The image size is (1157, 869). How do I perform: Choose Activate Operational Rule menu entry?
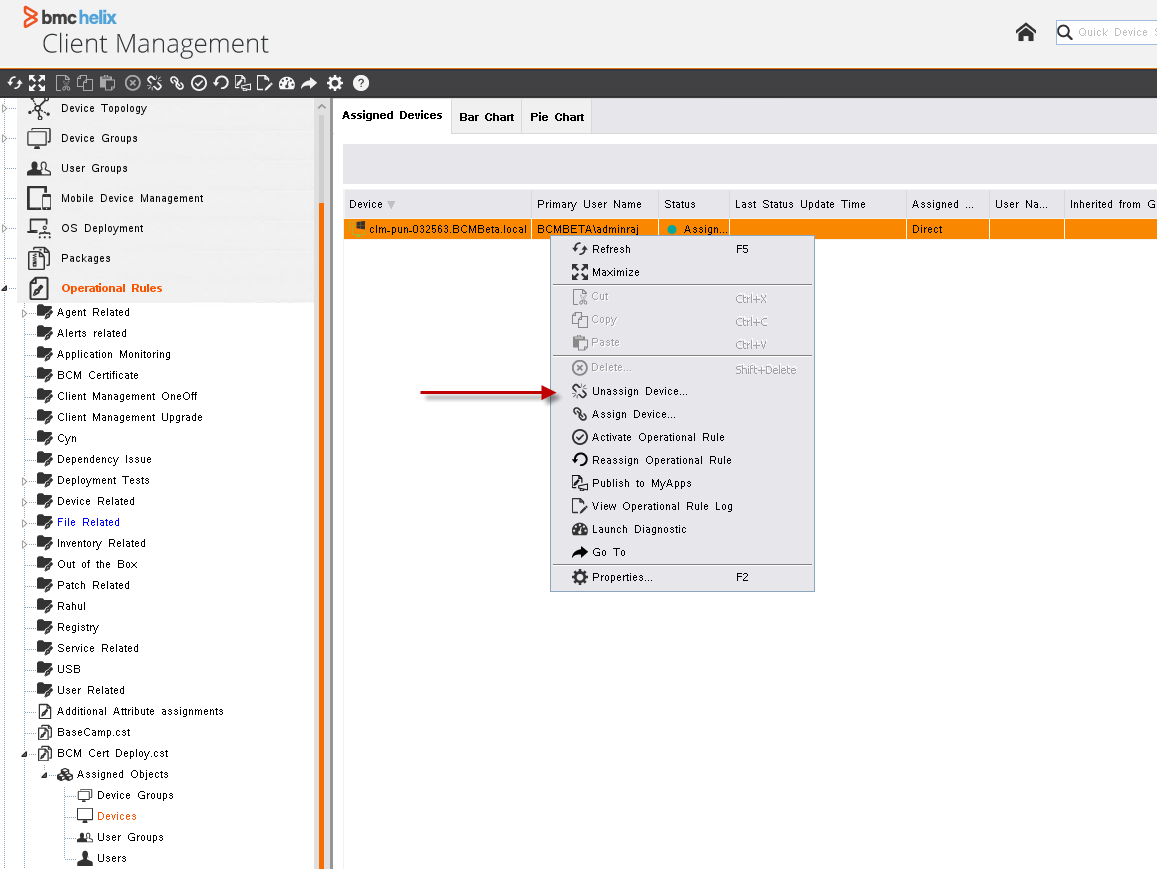click(x=683, y=437)
